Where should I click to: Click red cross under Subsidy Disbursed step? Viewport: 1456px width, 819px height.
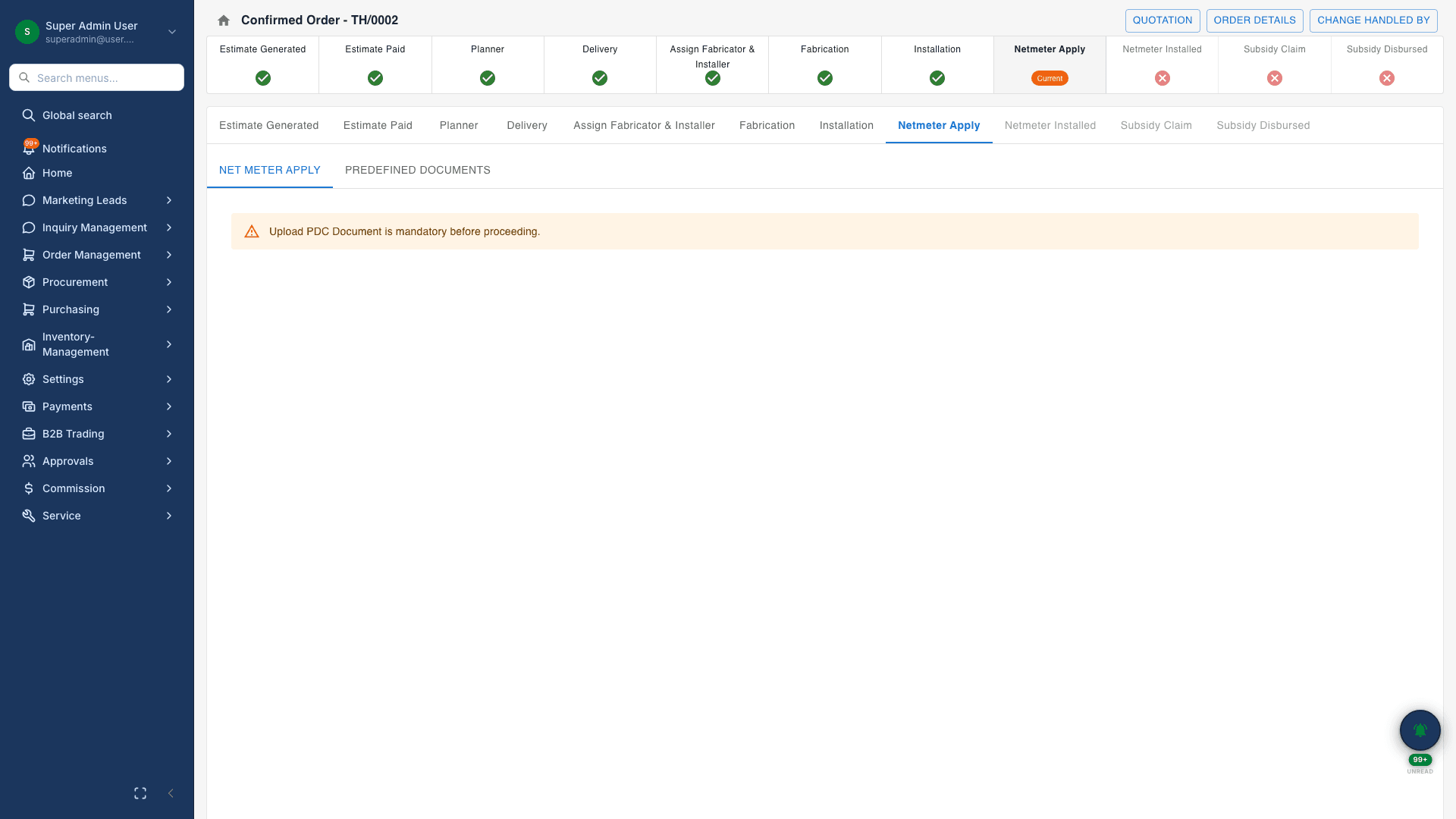[x=1387, y=78]
